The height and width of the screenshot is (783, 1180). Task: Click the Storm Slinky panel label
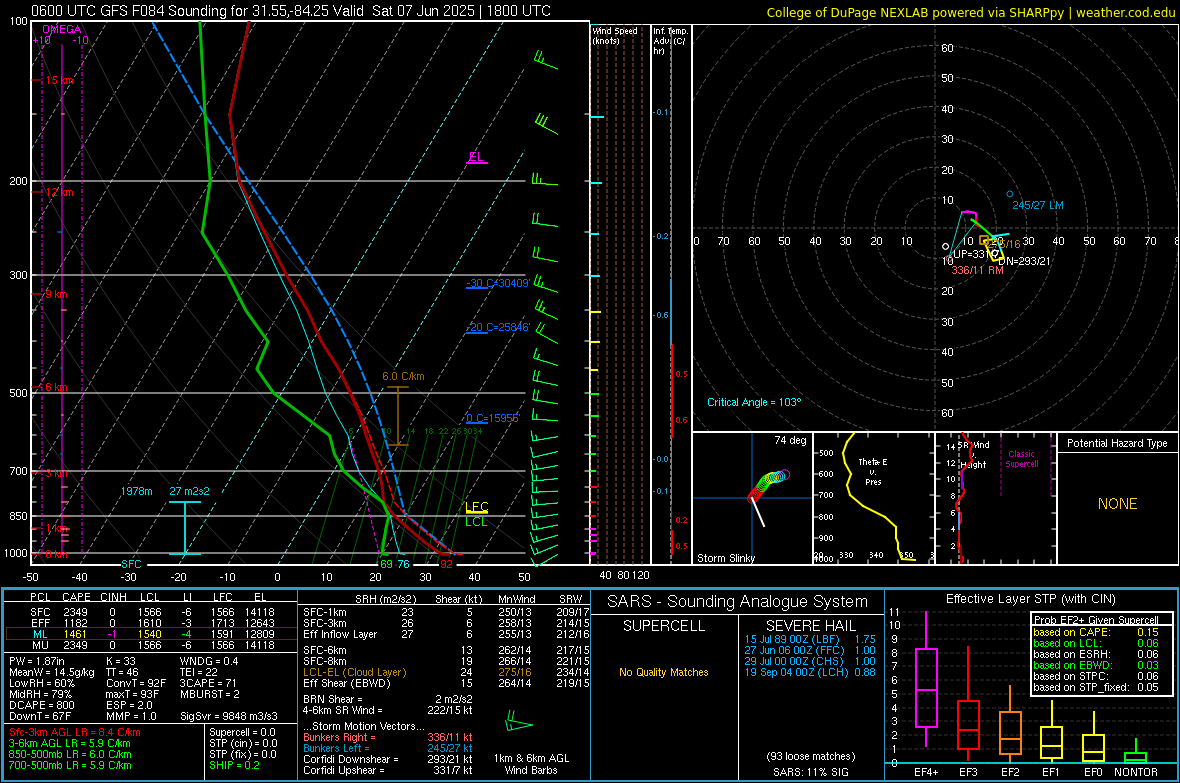(725, 558)
